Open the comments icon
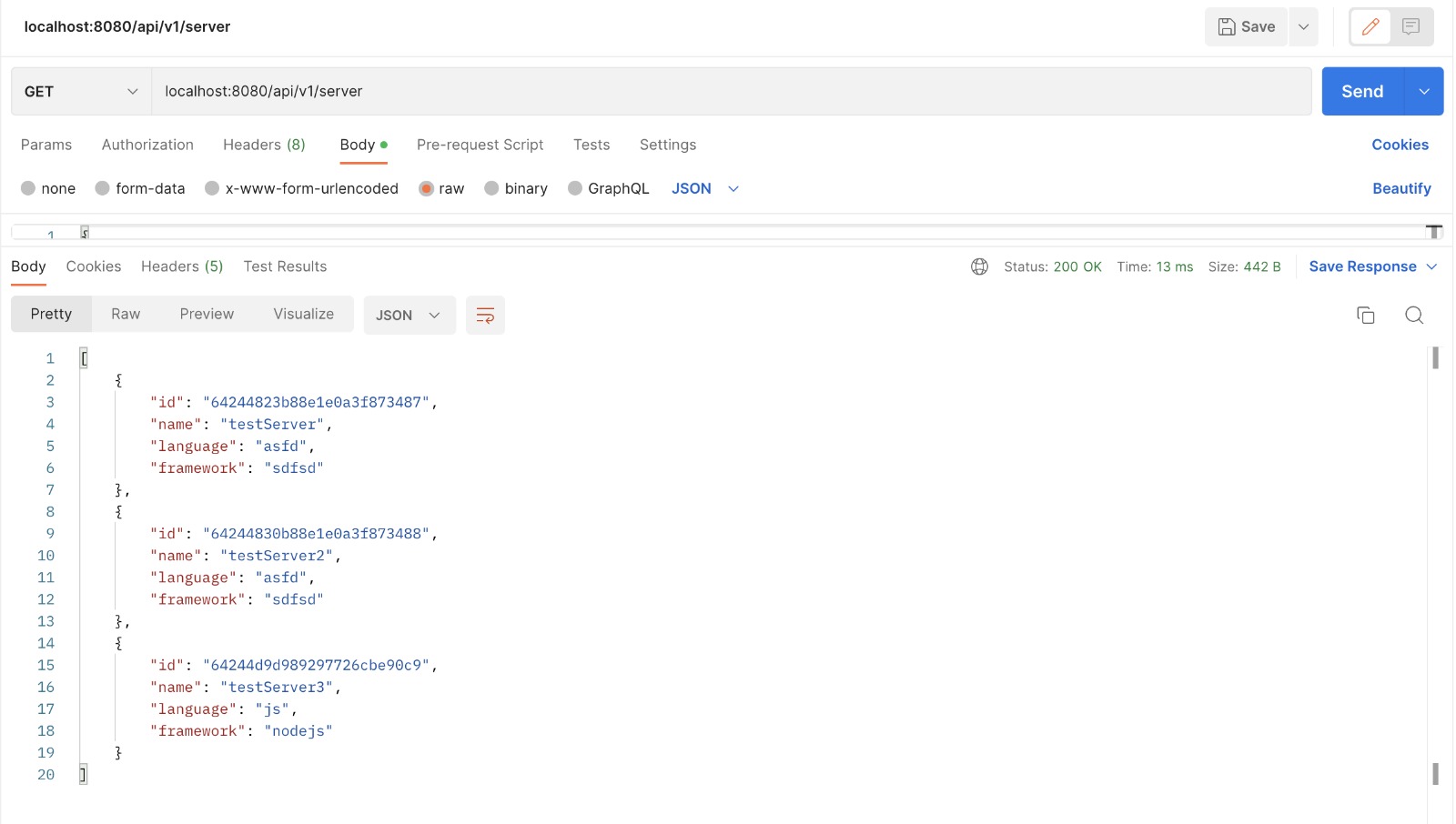 (x=1410, y=26)
